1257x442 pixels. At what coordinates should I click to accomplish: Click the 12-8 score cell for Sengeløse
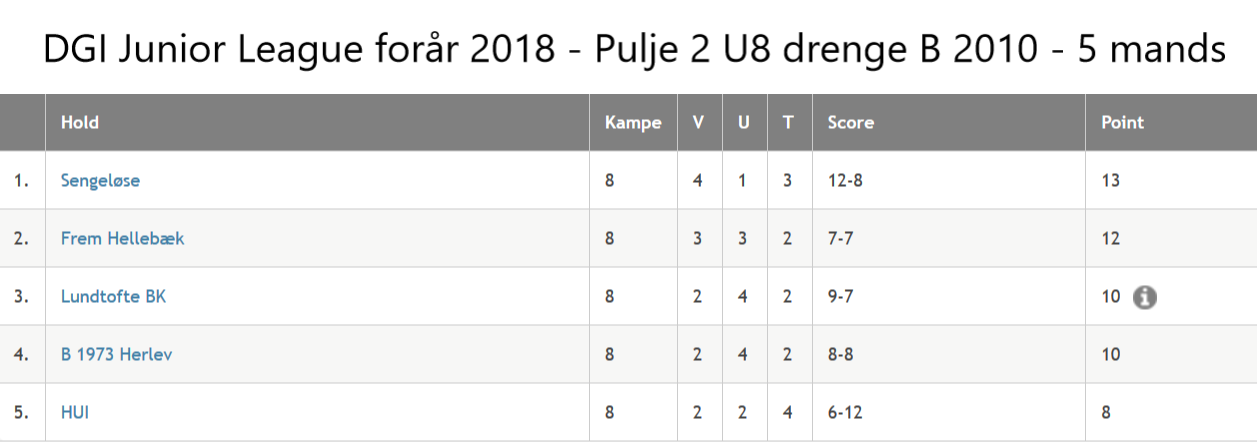coord(845,181)
